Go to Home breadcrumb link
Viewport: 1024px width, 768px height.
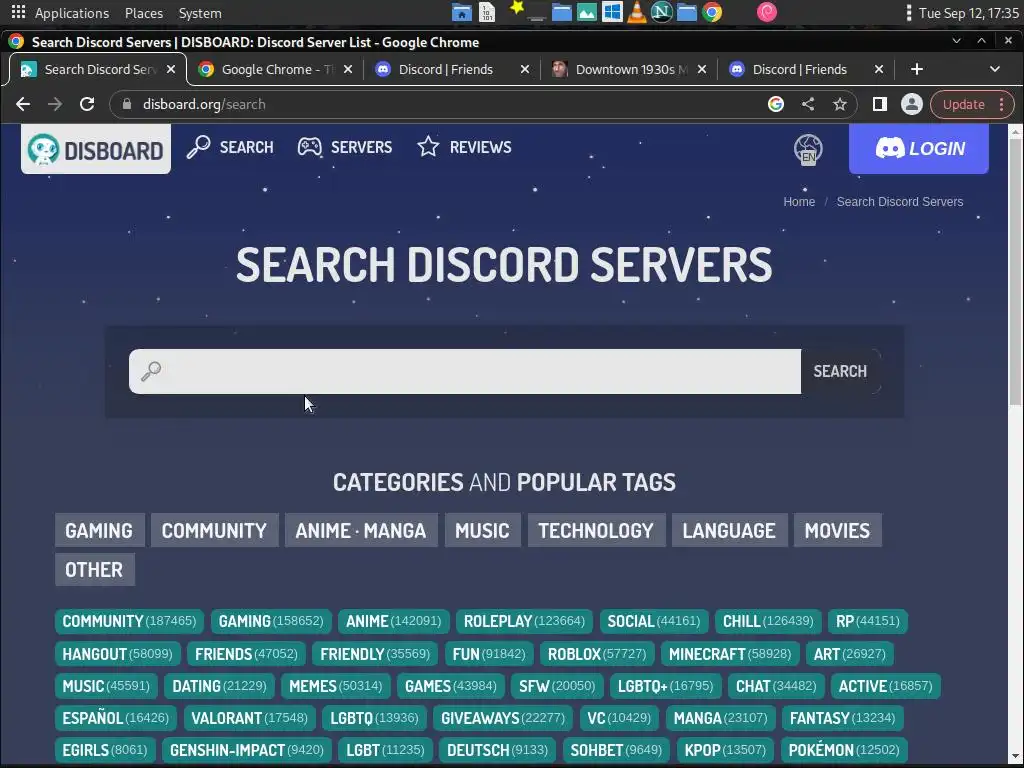(x=799, y=202)
